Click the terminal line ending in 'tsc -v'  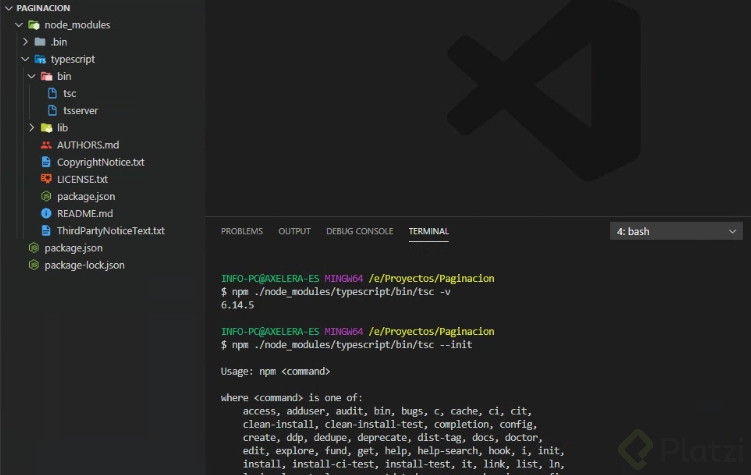(336, 292)
